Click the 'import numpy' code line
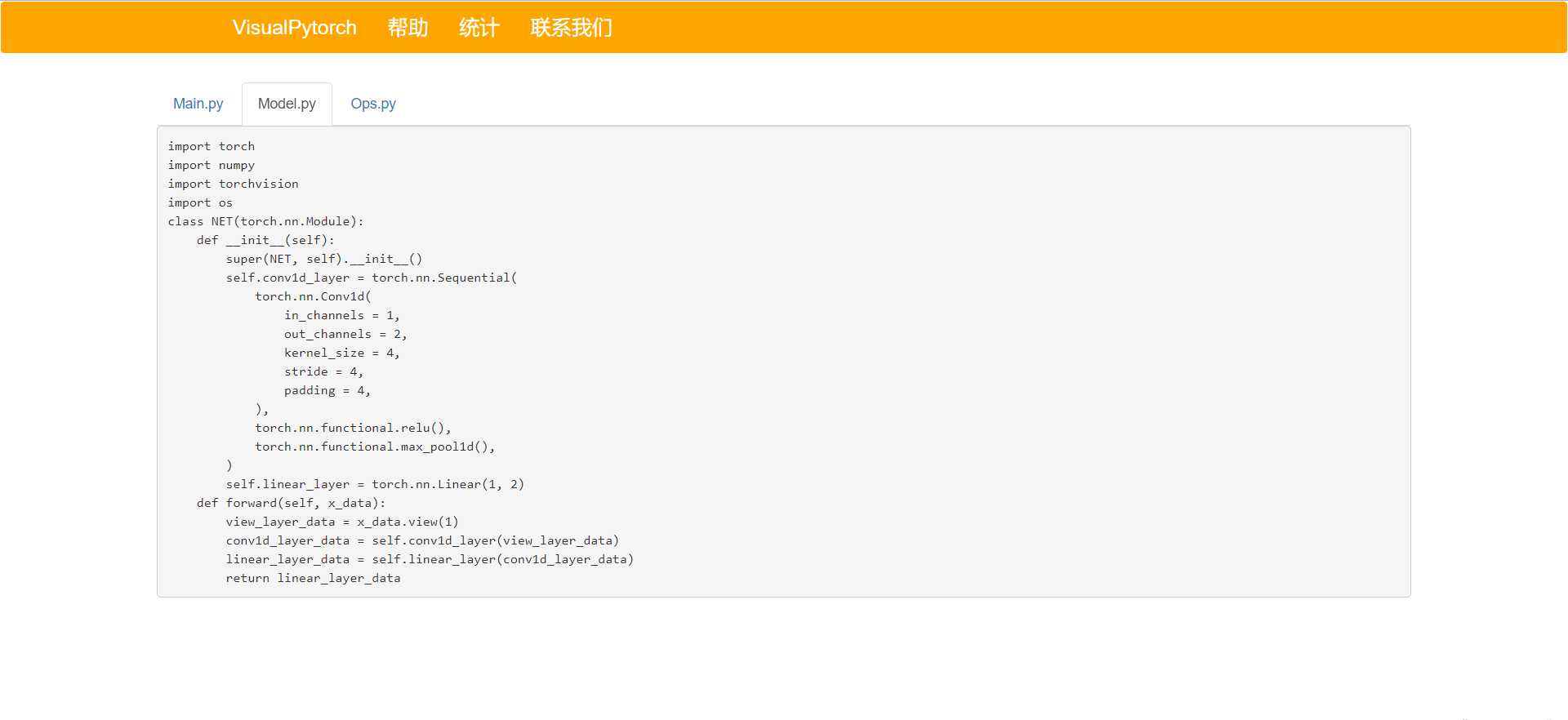1568x720 pixels. (x=212, y=165)
